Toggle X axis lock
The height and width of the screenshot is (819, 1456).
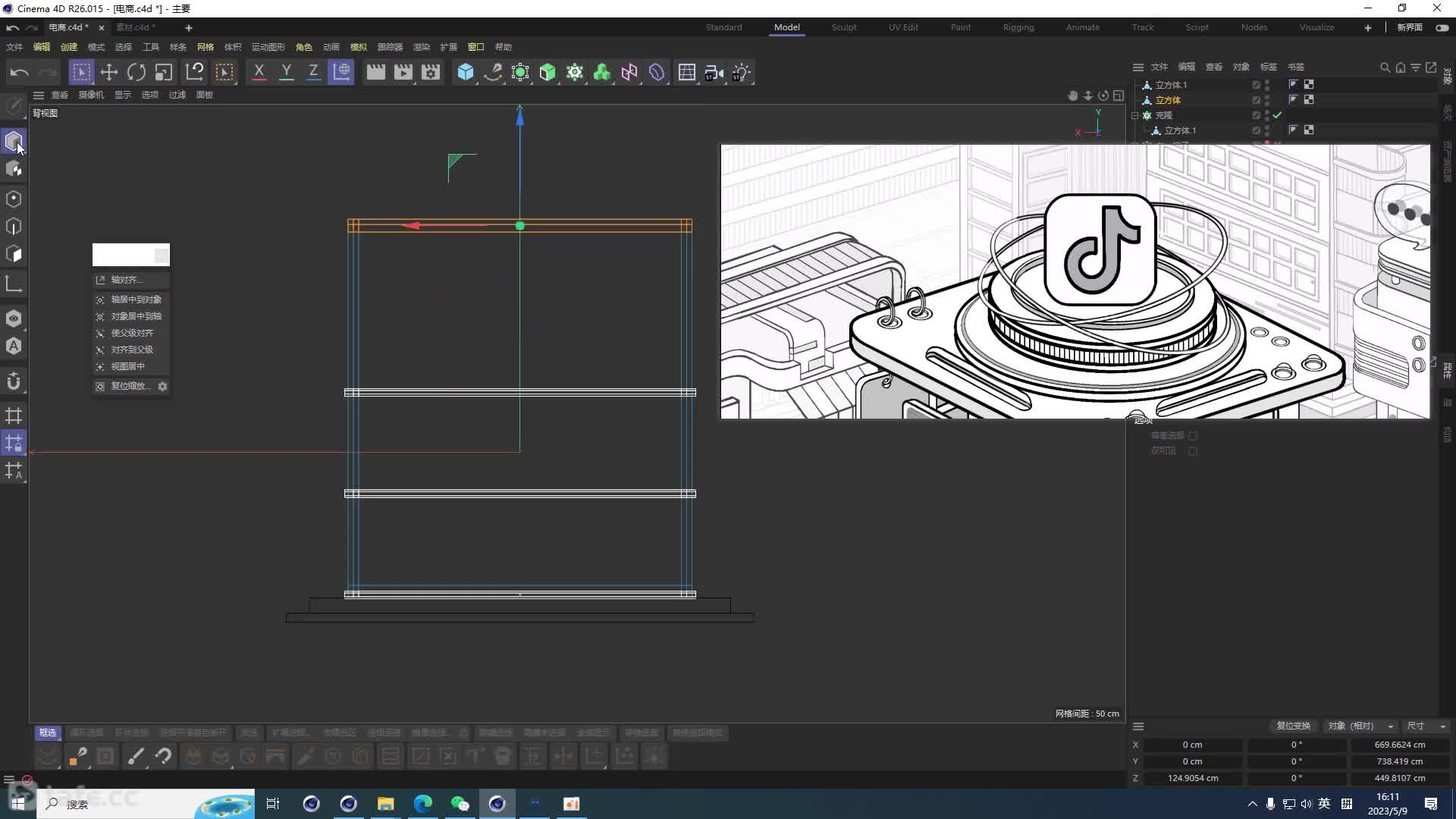click(259, 72)
